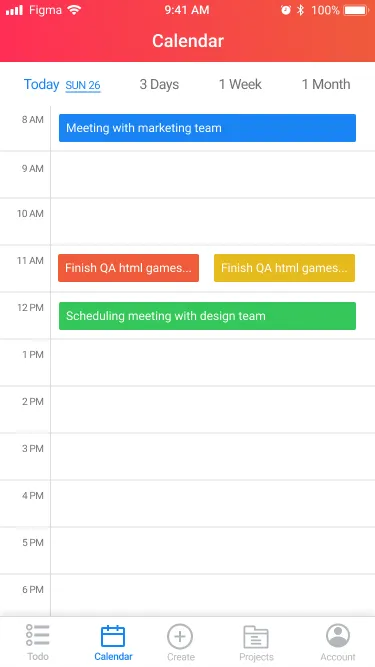Tap the Create plus icon
Viewport: 375px width, 667px height.
point(180,637)
